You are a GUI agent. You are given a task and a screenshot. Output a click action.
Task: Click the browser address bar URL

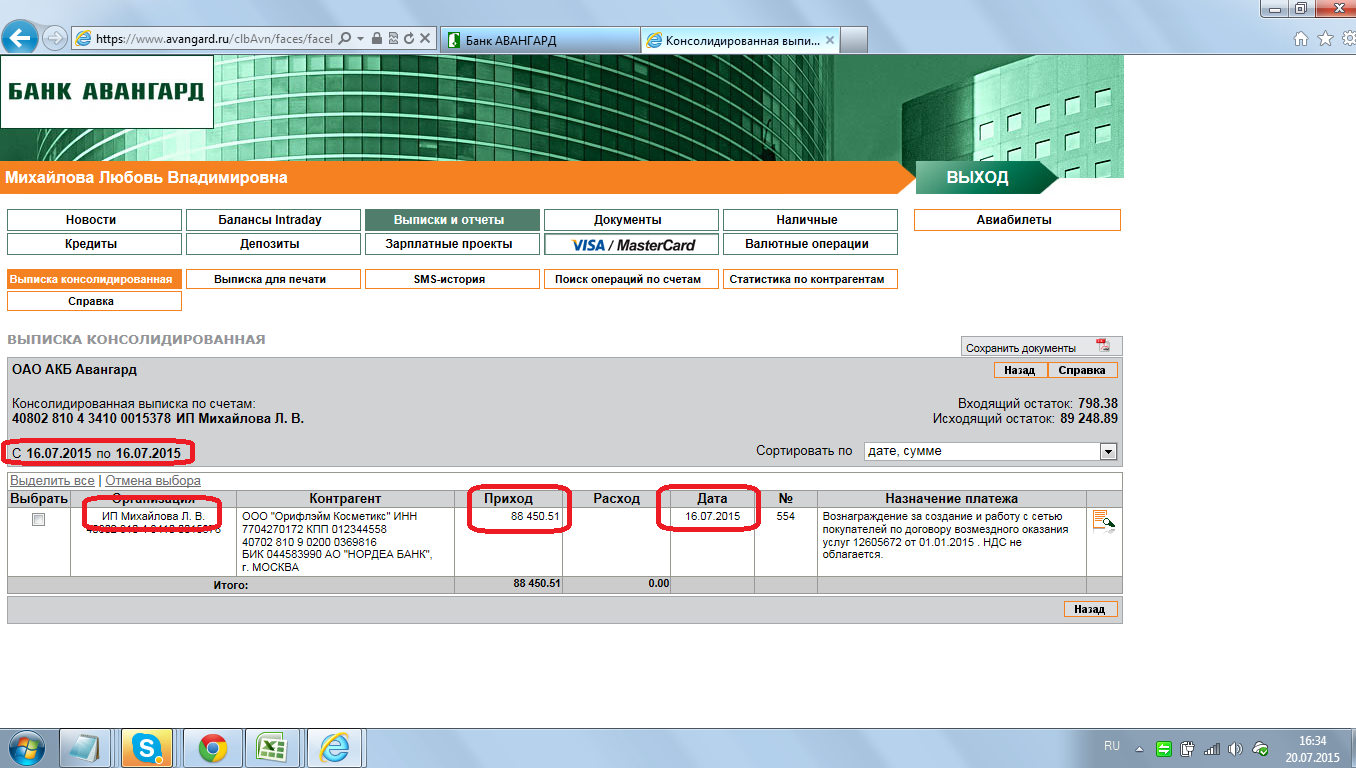214,39
